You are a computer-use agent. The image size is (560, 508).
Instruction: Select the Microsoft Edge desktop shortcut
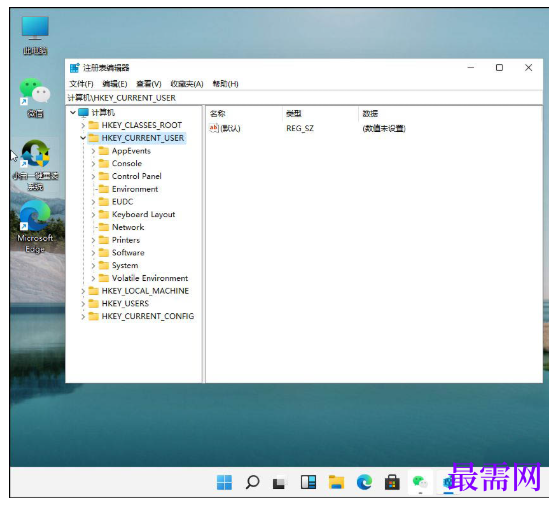[35, 226]
